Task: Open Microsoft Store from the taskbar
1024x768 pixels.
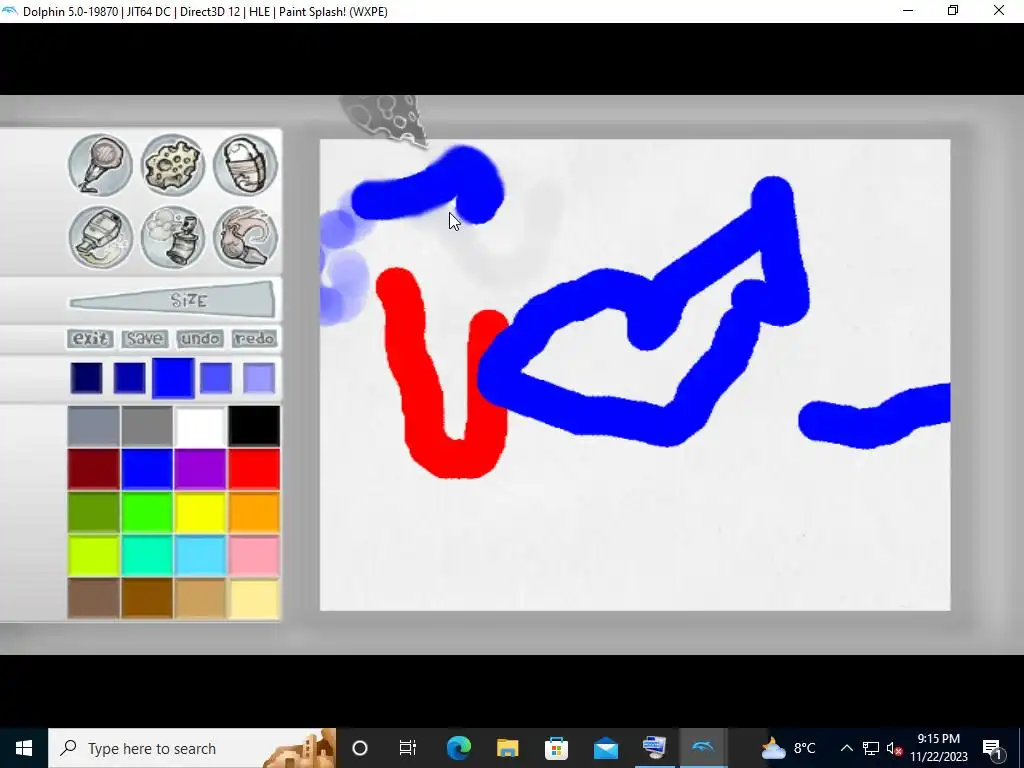Action: [x=556, y=748]
